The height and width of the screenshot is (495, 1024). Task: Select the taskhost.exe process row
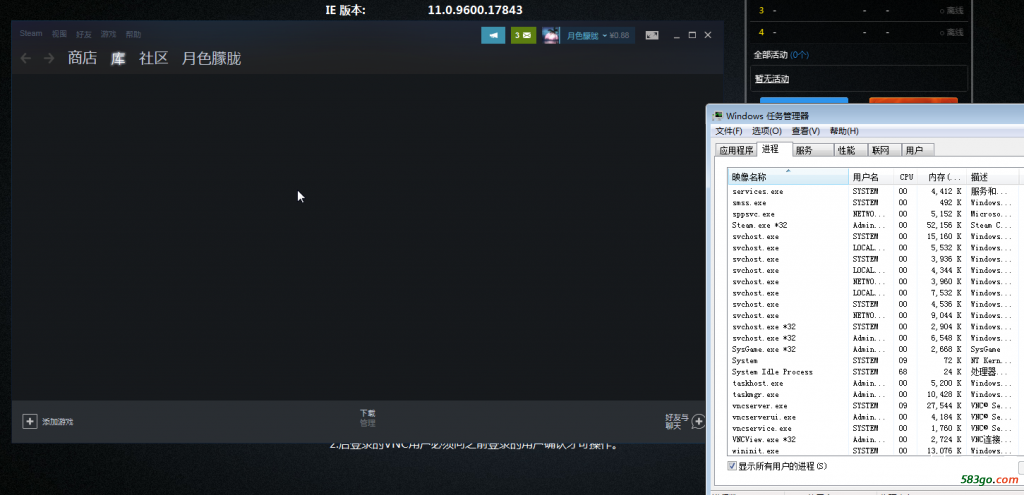click(874, 383)
